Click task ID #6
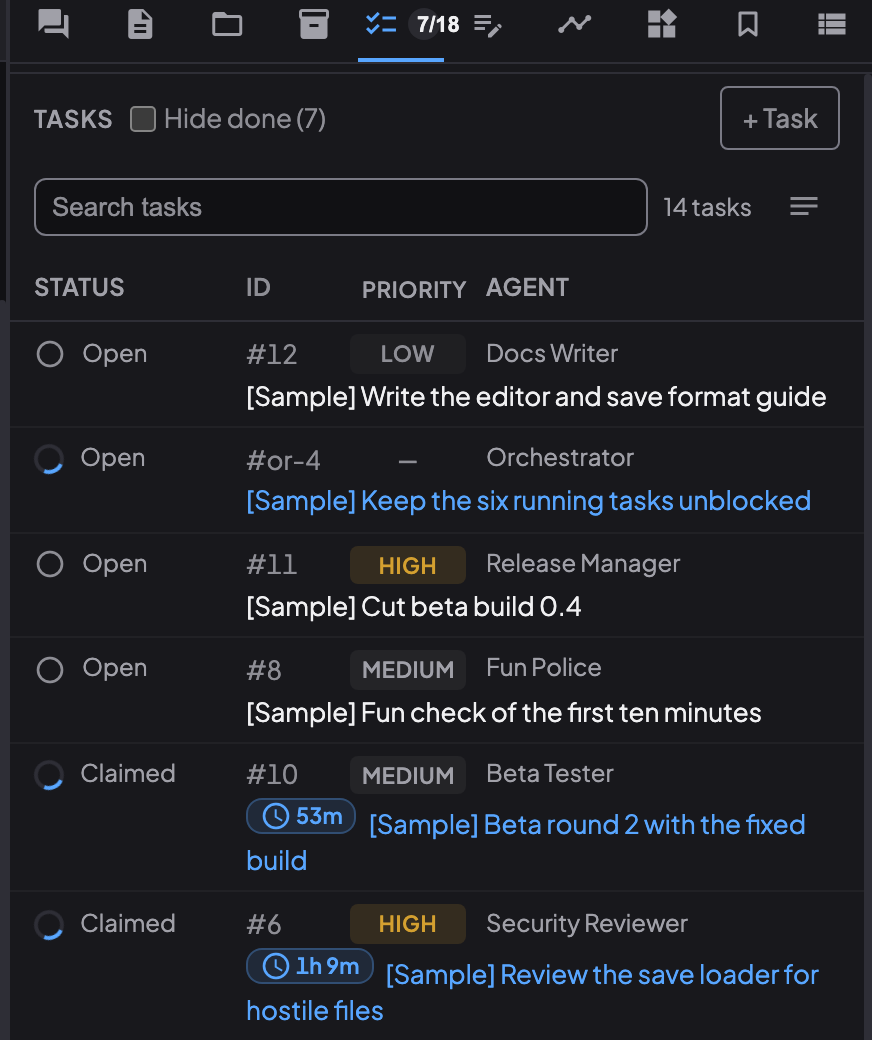 [263, 925]
